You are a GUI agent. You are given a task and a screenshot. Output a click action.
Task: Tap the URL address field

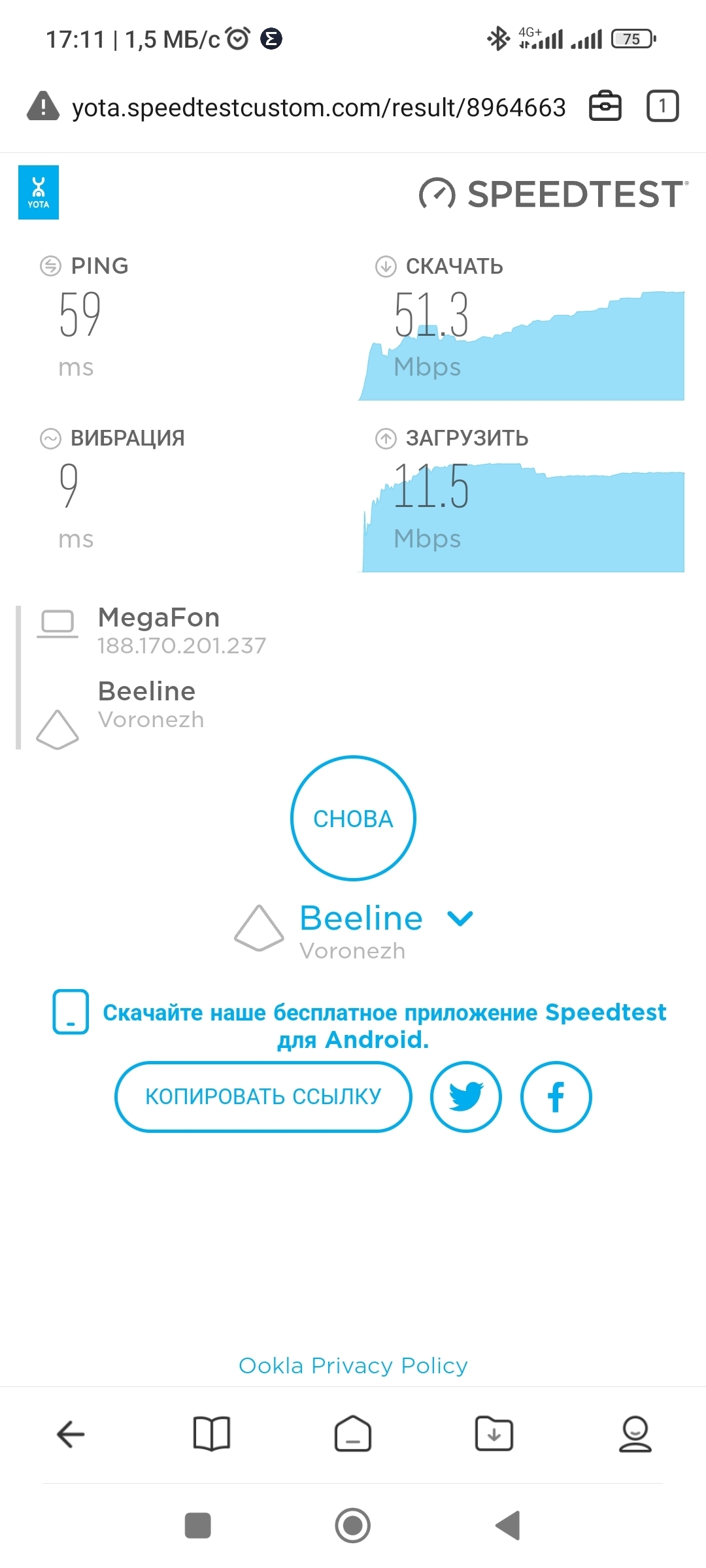click(318, 107)
